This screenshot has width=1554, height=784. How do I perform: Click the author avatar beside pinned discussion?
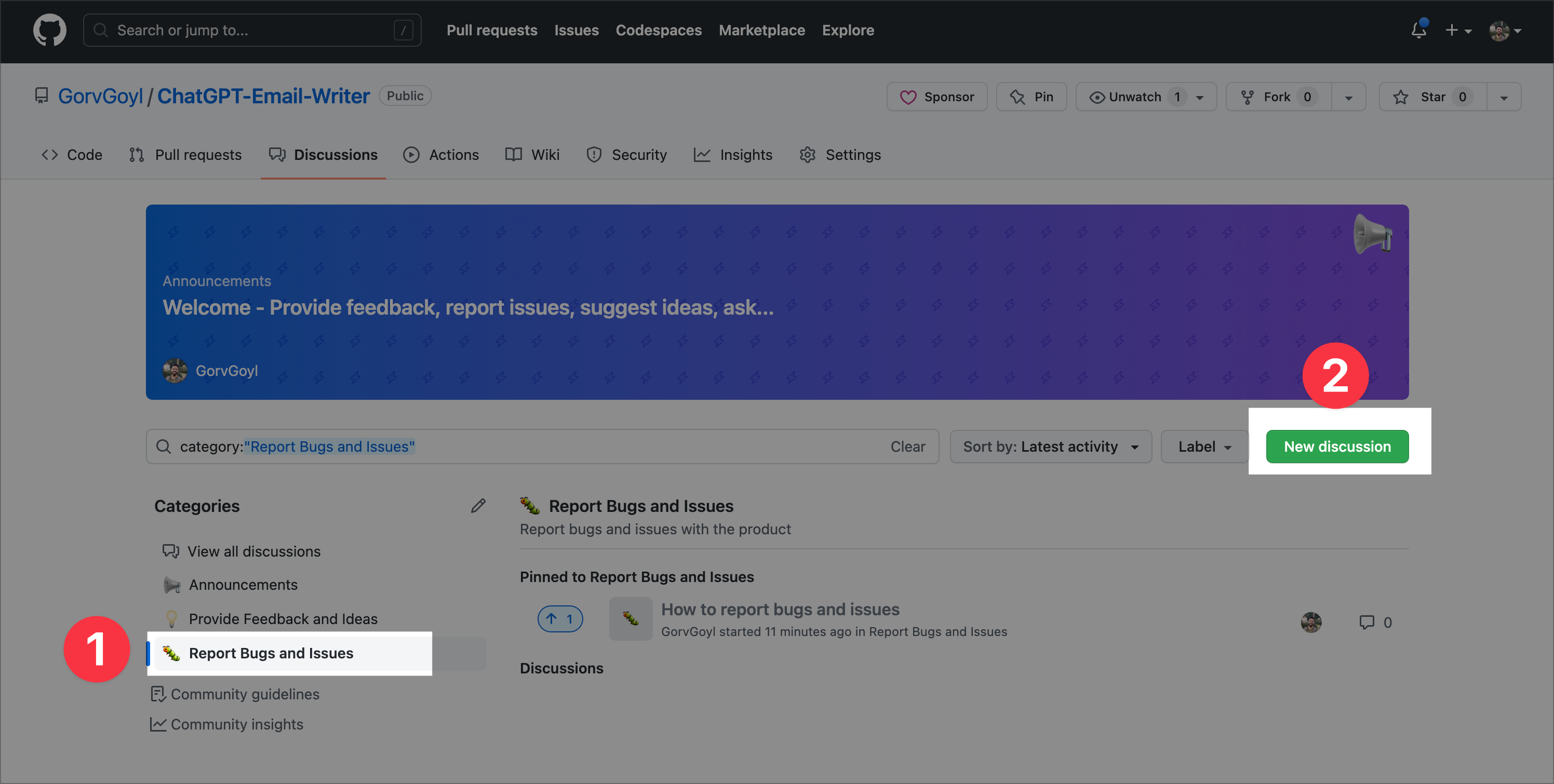[x=1311, y=623]
